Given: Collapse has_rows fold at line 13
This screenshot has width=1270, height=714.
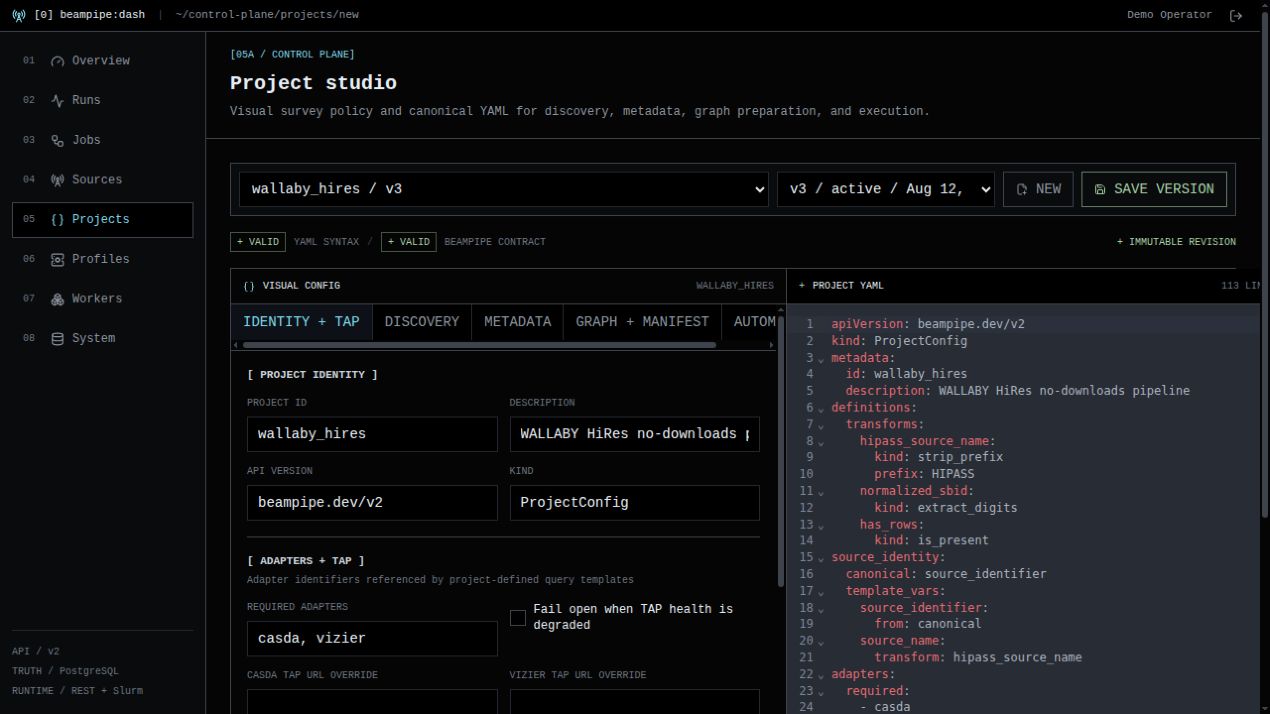Looking at the screenshot, I should pyautogui.click(x=821, y=525).
